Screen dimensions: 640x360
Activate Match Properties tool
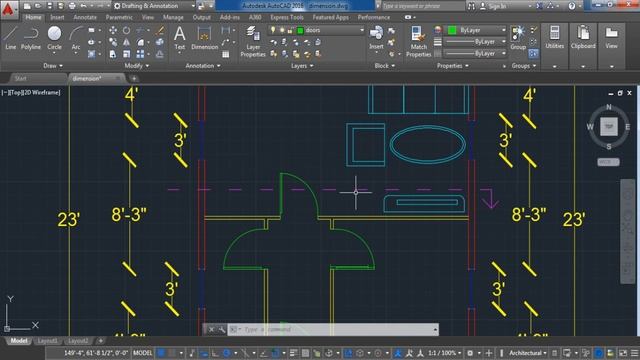[418, 41]
